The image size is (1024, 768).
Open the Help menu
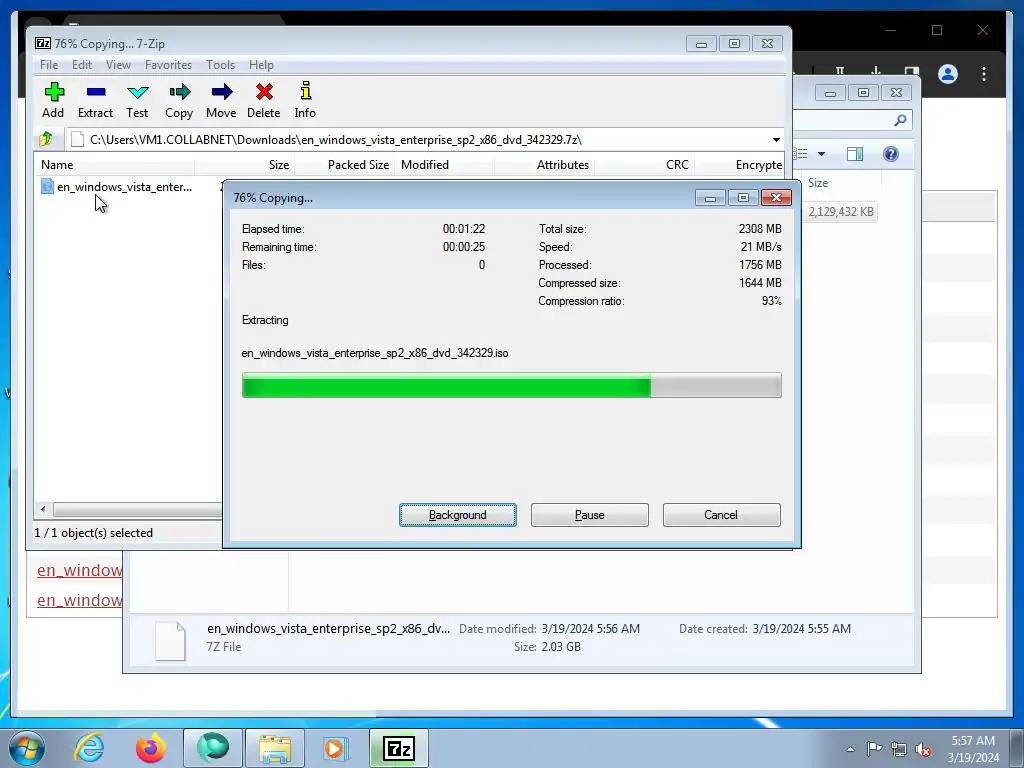click(261, 65)
